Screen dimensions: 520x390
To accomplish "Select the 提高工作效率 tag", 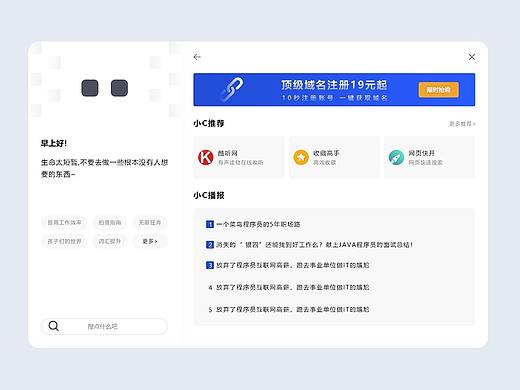I will 64,222.
